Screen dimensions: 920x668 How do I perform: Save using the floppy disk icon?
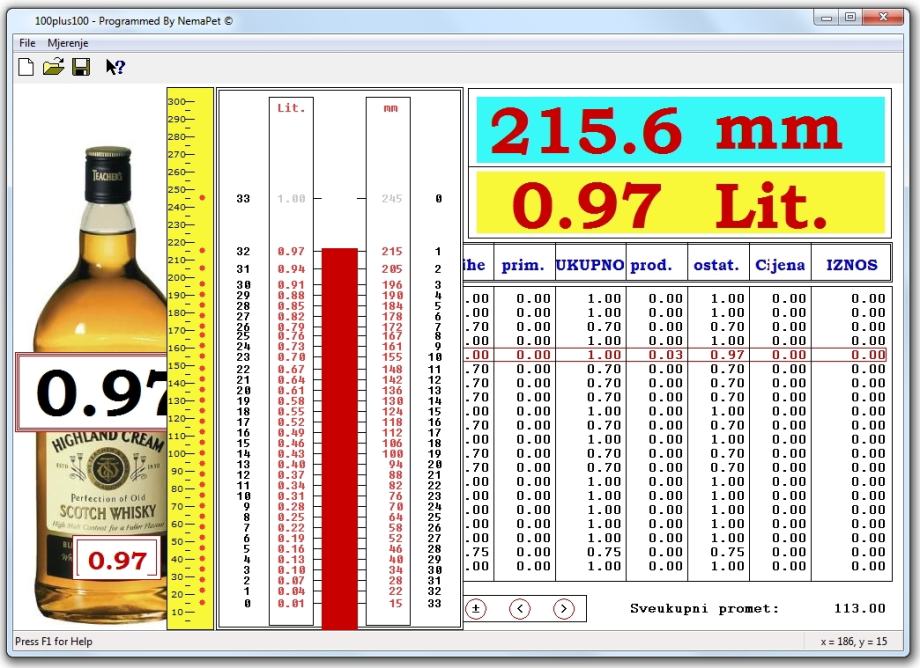[x=81, y=67]
